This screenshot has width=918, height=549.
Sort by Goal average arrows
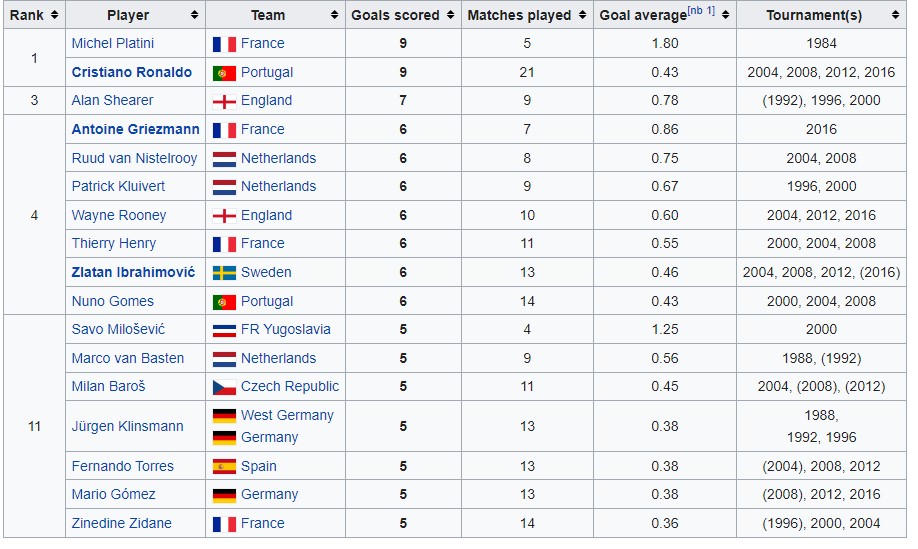(725, 15)
